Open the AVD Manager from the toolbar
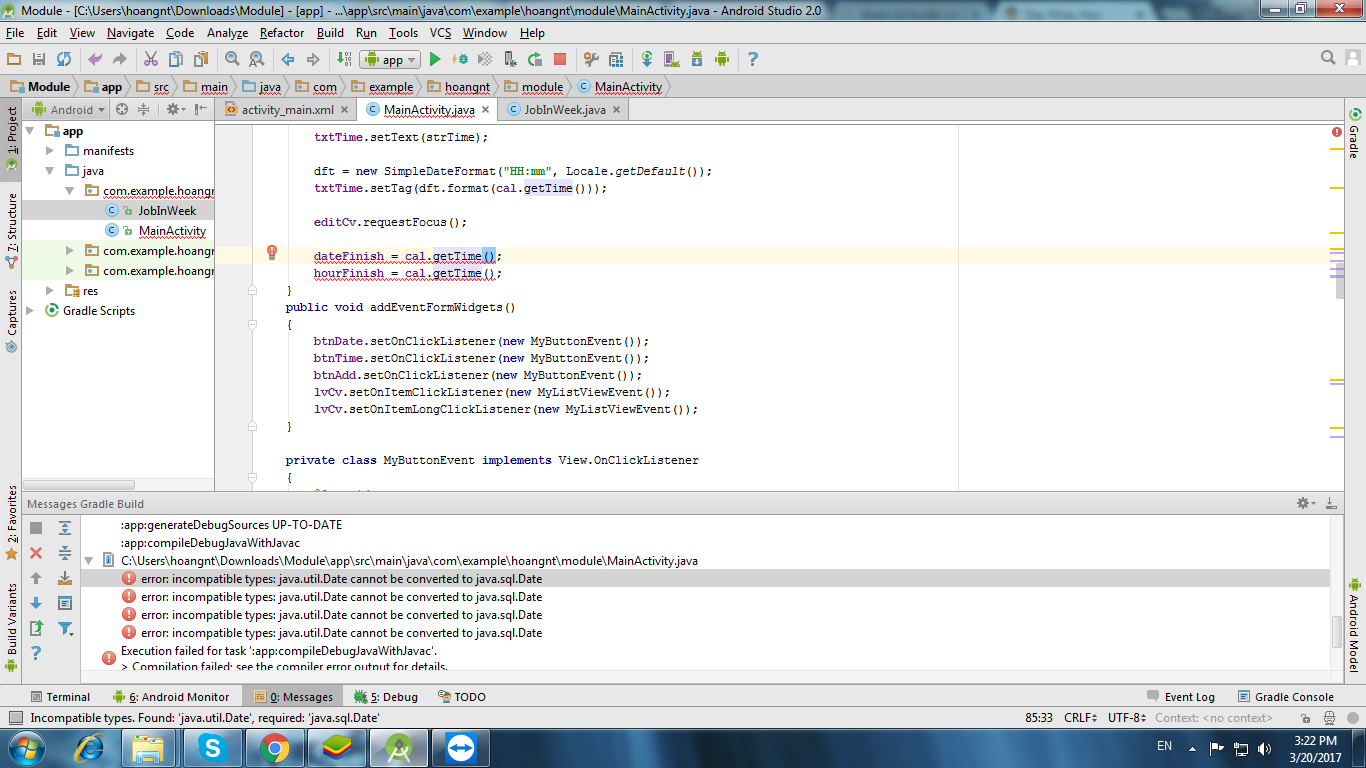Screen dimensions: 1366x768 coord(670,59)
